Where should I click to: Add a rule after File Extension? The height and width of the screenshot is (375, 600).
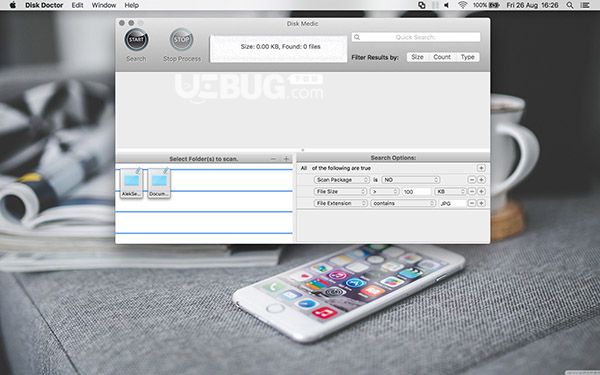(x=481, y=203)
